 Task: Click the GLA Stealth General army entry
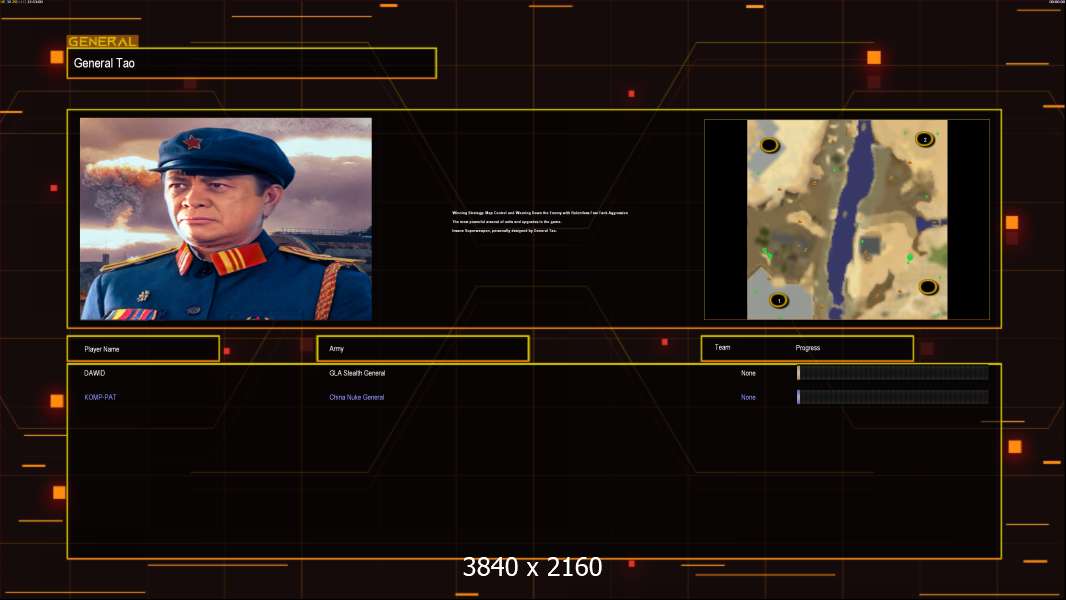(x=357, y=373)
